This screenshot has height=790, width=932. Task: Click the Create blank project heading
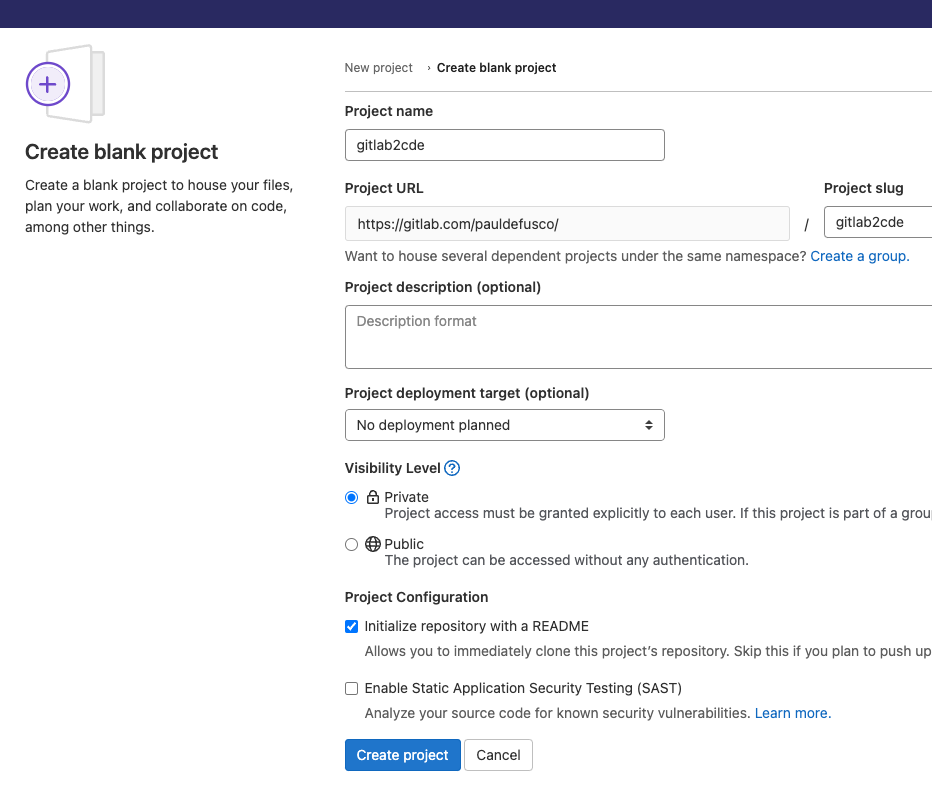coord(121,152)
